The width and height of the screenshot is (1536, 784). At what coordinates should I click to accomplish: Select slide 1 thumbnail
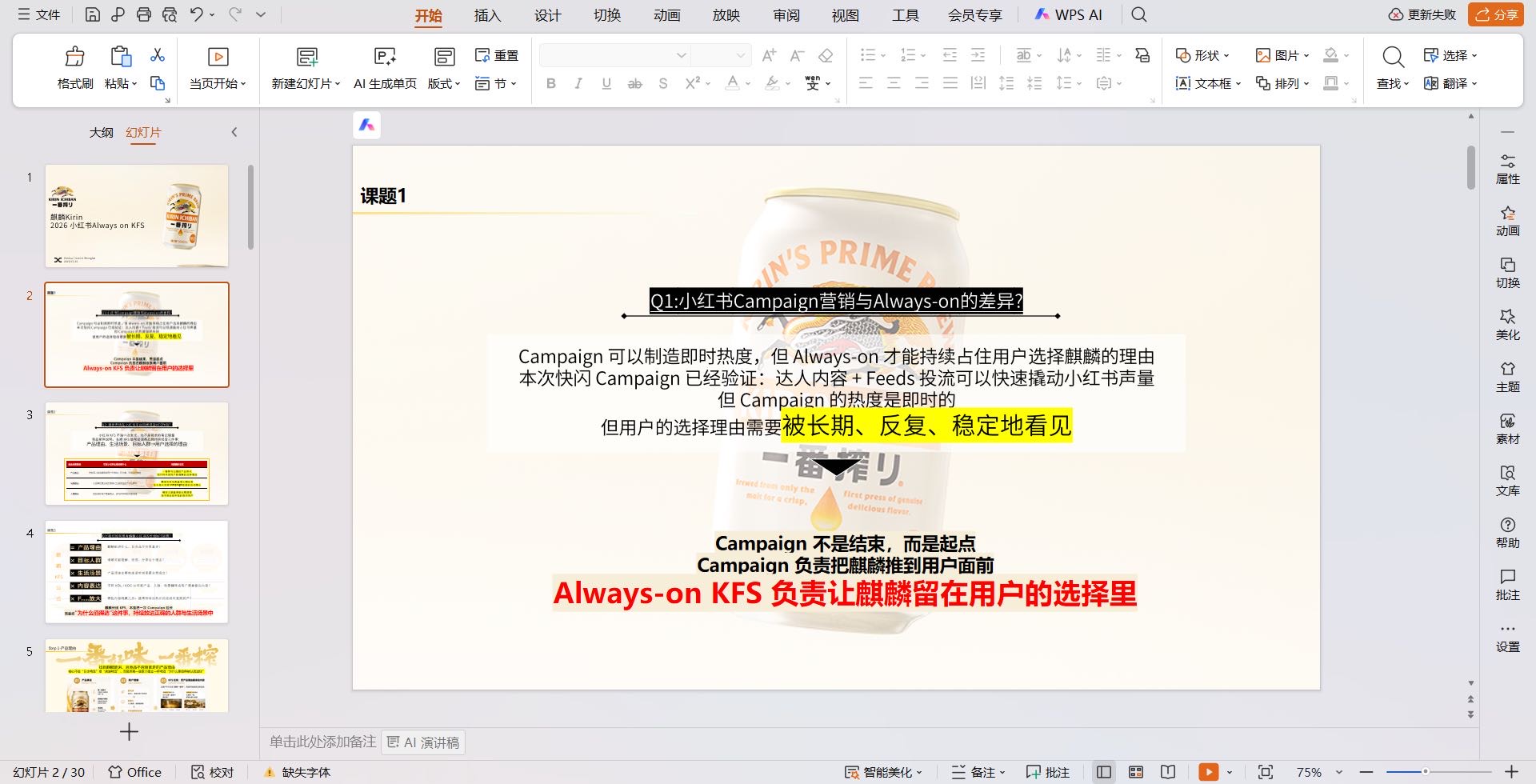click(x=137, y=216)
